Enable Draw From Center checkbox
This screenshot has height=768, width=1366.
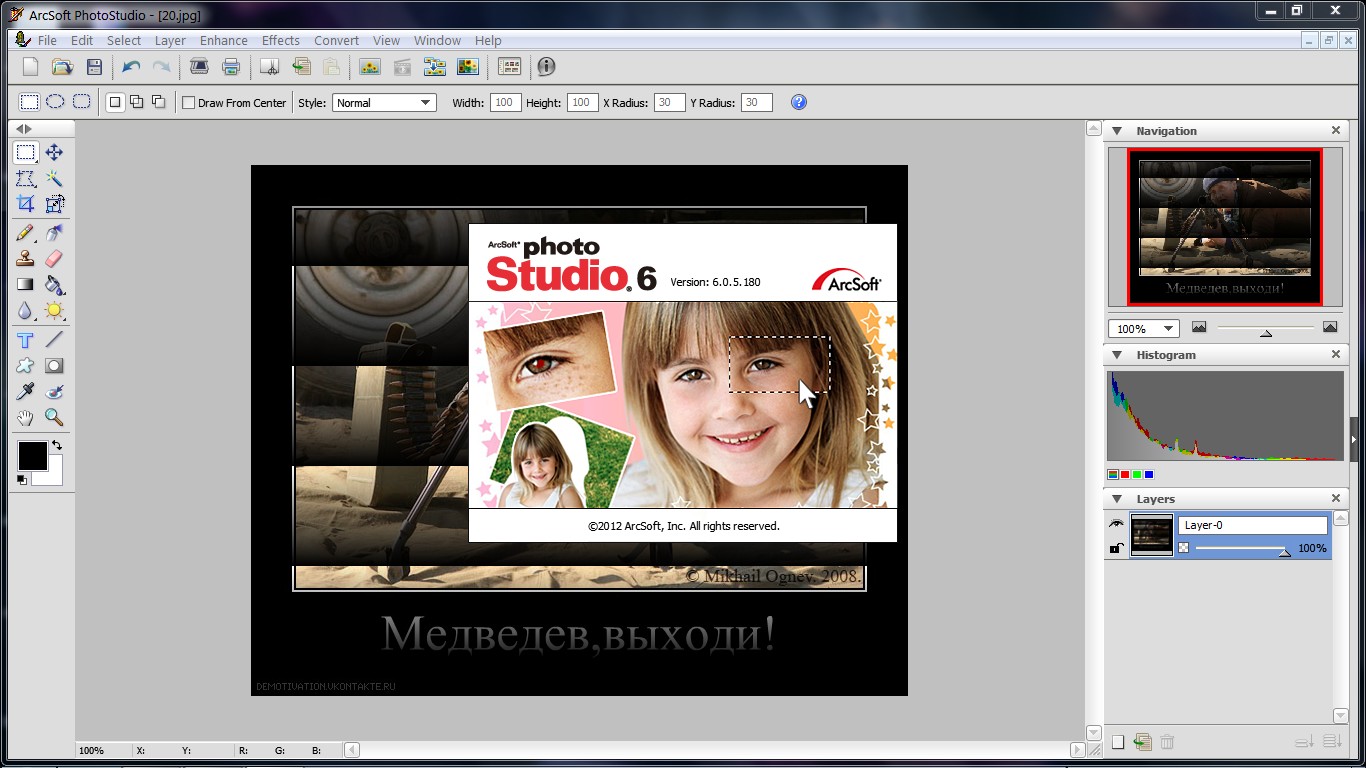(x=188, y=103)
